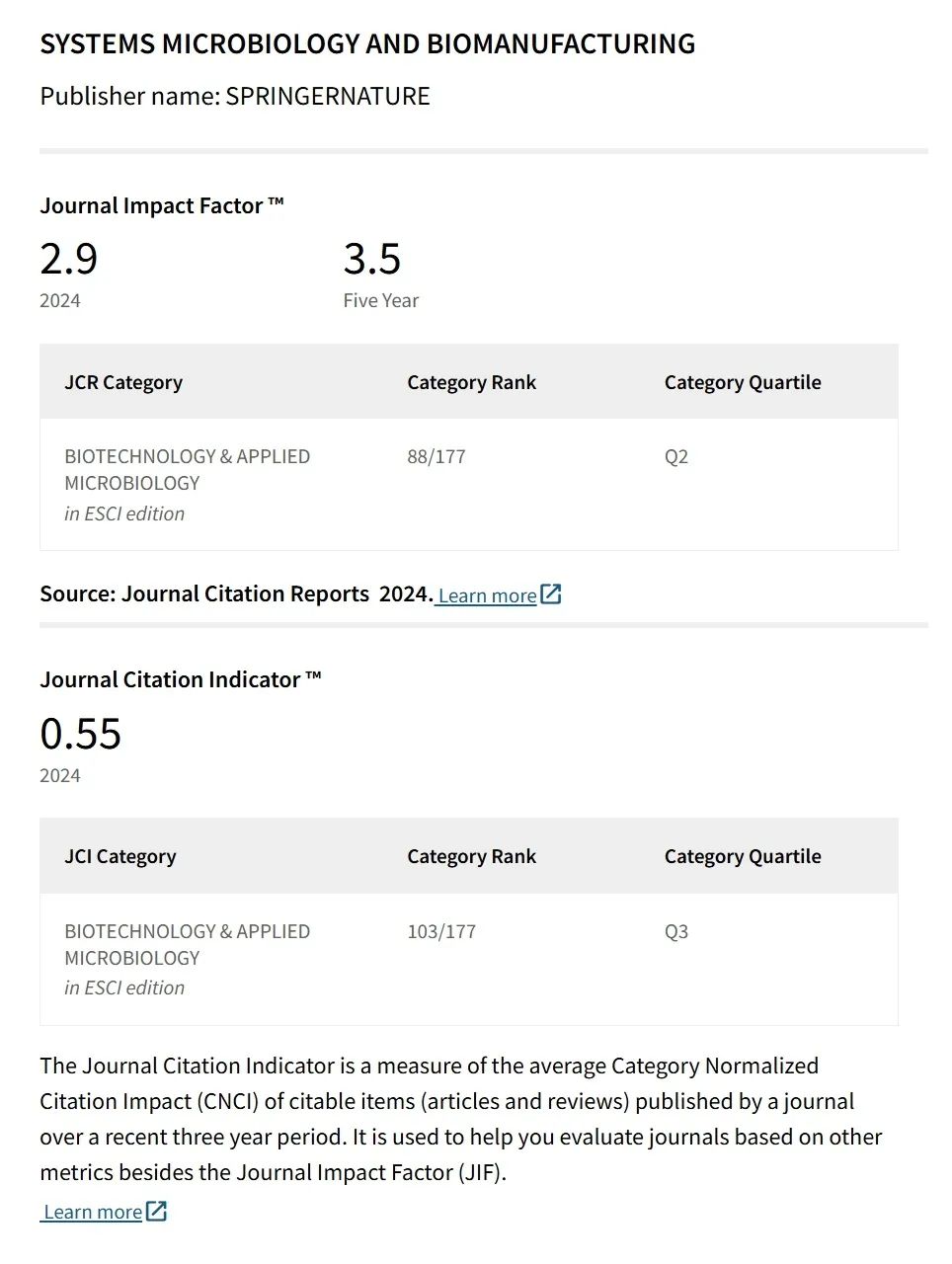
Task: Click the 2.9 Journal Impact Factor value
Action: (69, 259)
